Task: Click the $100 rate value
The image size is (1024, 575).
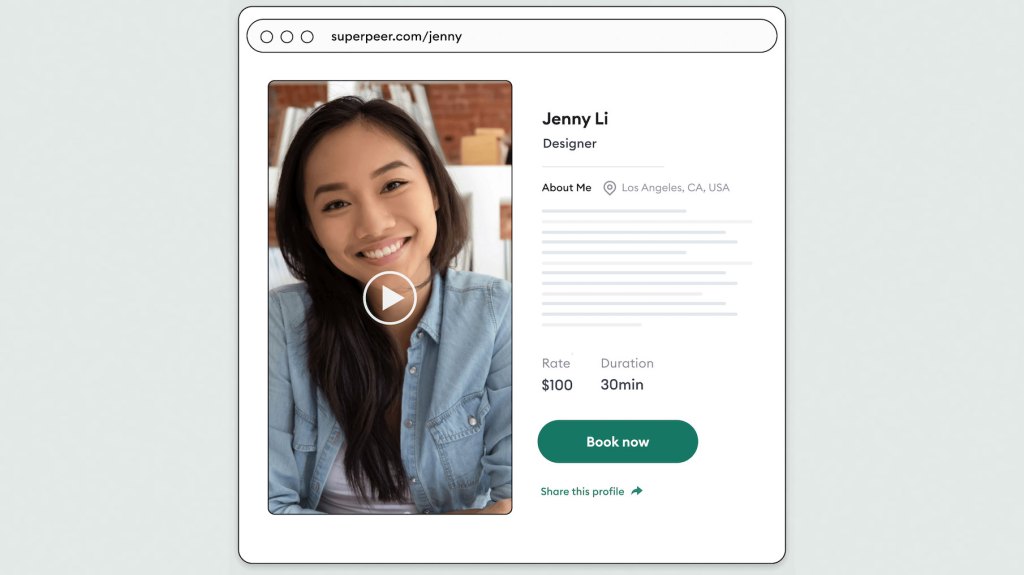Action: click(x=557, y=385)
